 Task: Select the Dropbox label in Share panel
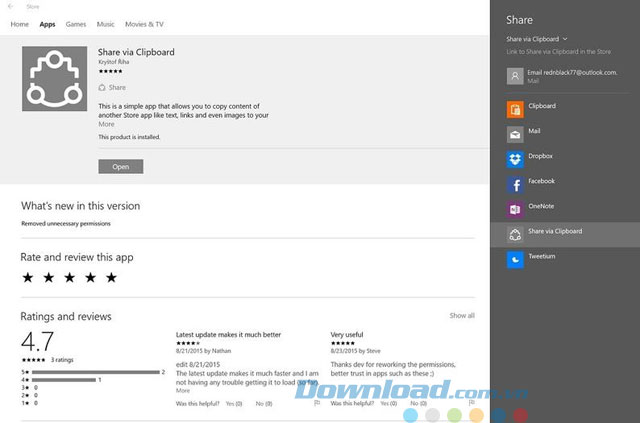[x=540, y=156]
